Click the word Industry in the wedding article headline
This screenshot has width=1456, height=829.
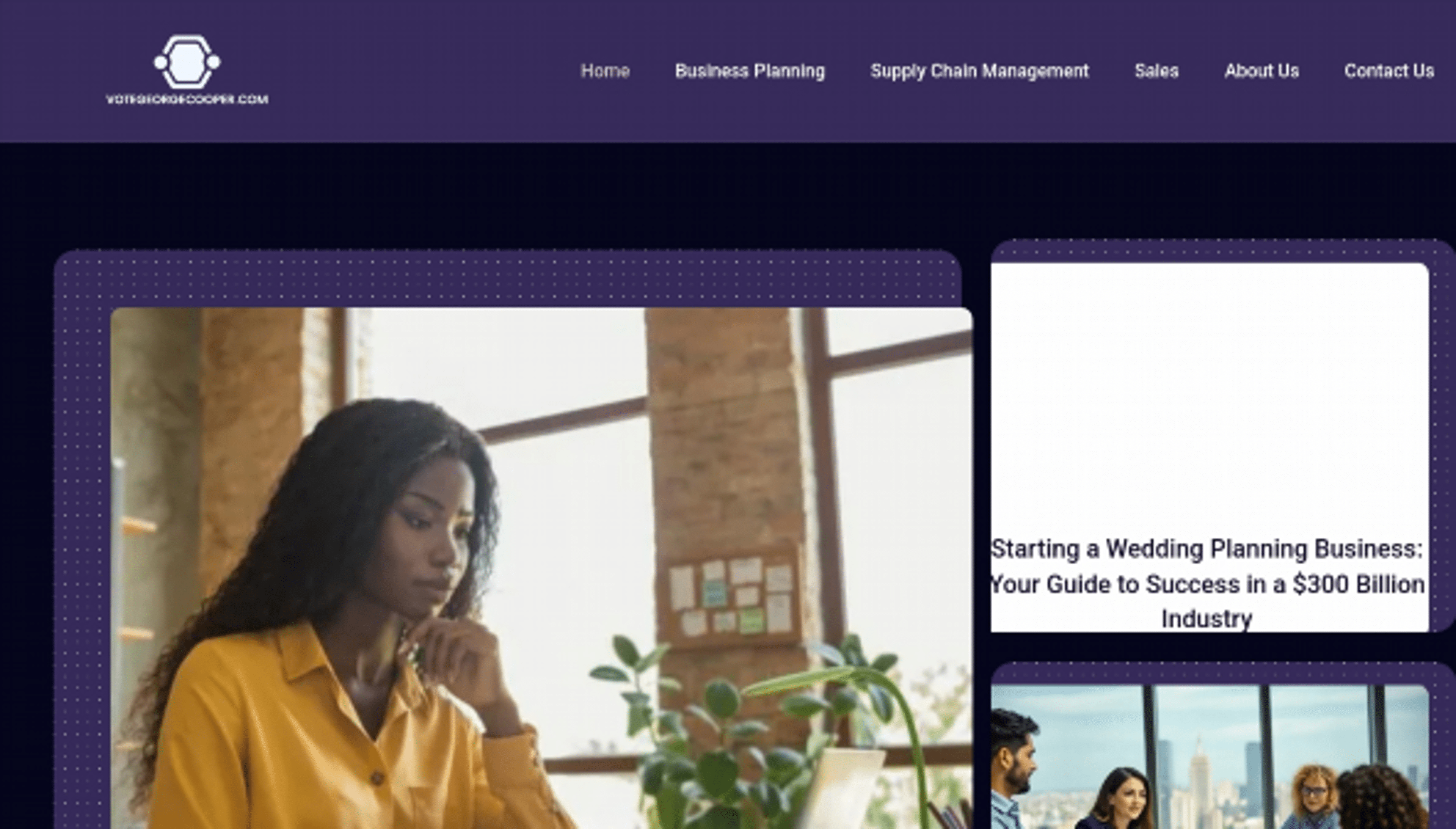click(x=1207, y=619)
